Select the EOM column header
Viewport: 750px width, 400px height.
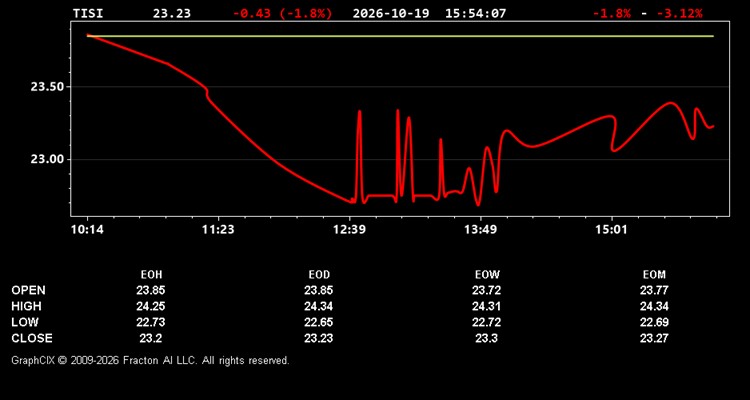(654, 275)
